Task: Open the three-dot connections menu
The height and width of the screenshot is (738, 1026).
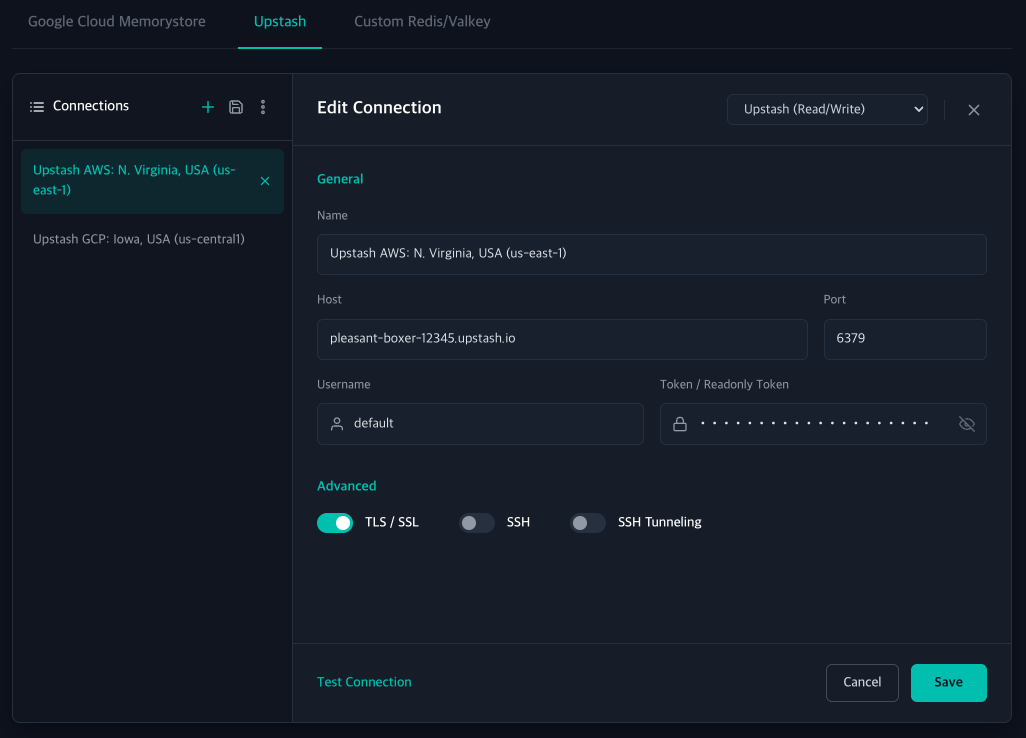Action: click(263, 107)
